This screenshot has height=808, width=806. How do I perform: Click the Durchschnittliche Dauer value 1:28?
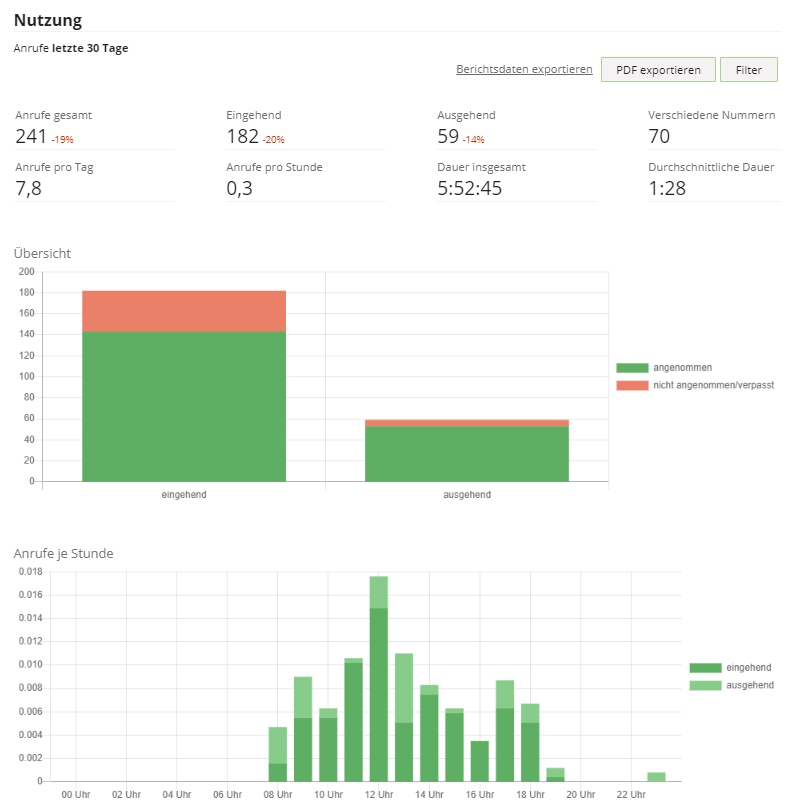[667, 188]
